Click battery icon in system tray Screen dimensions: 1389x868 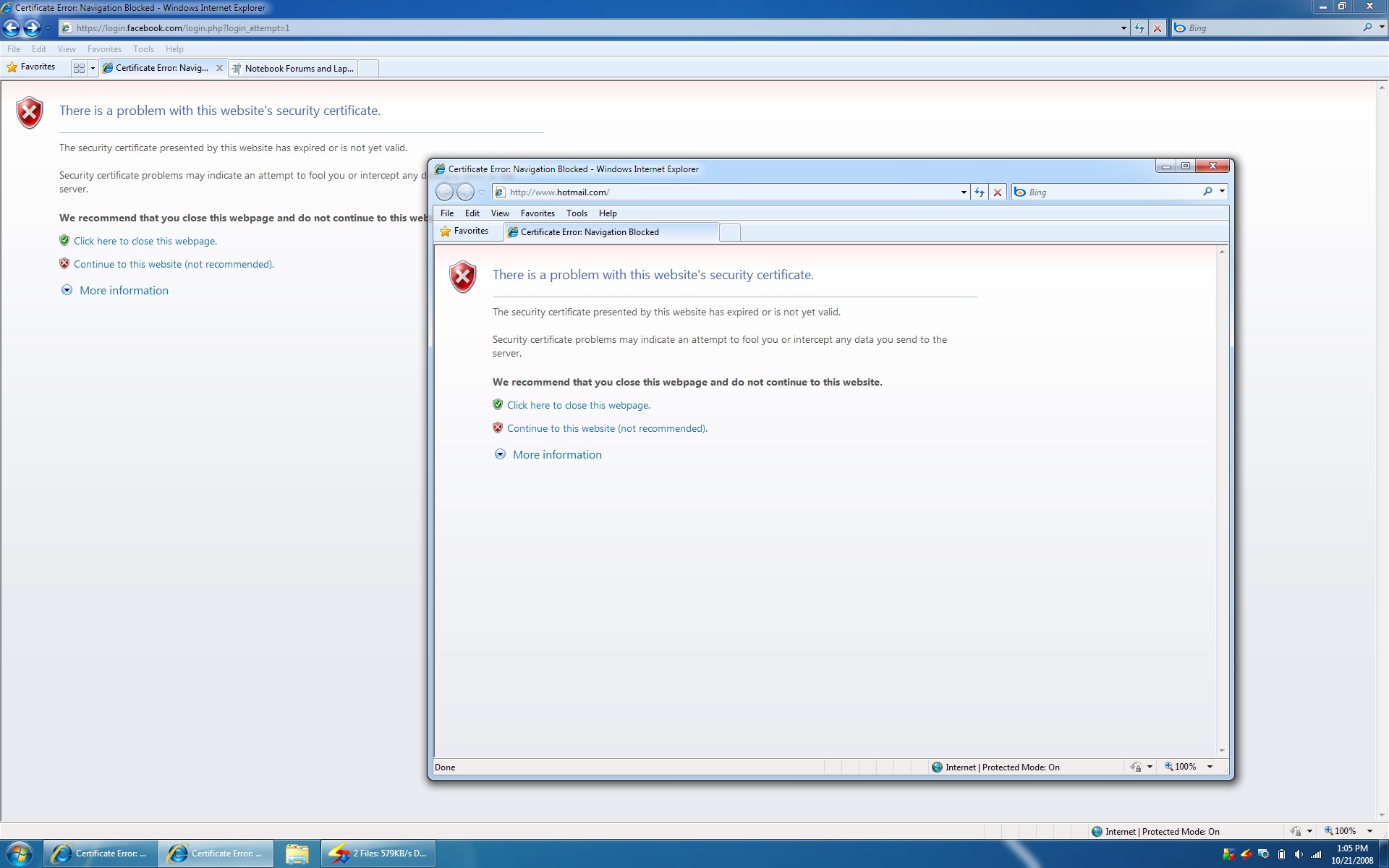tap(1281, 854)
